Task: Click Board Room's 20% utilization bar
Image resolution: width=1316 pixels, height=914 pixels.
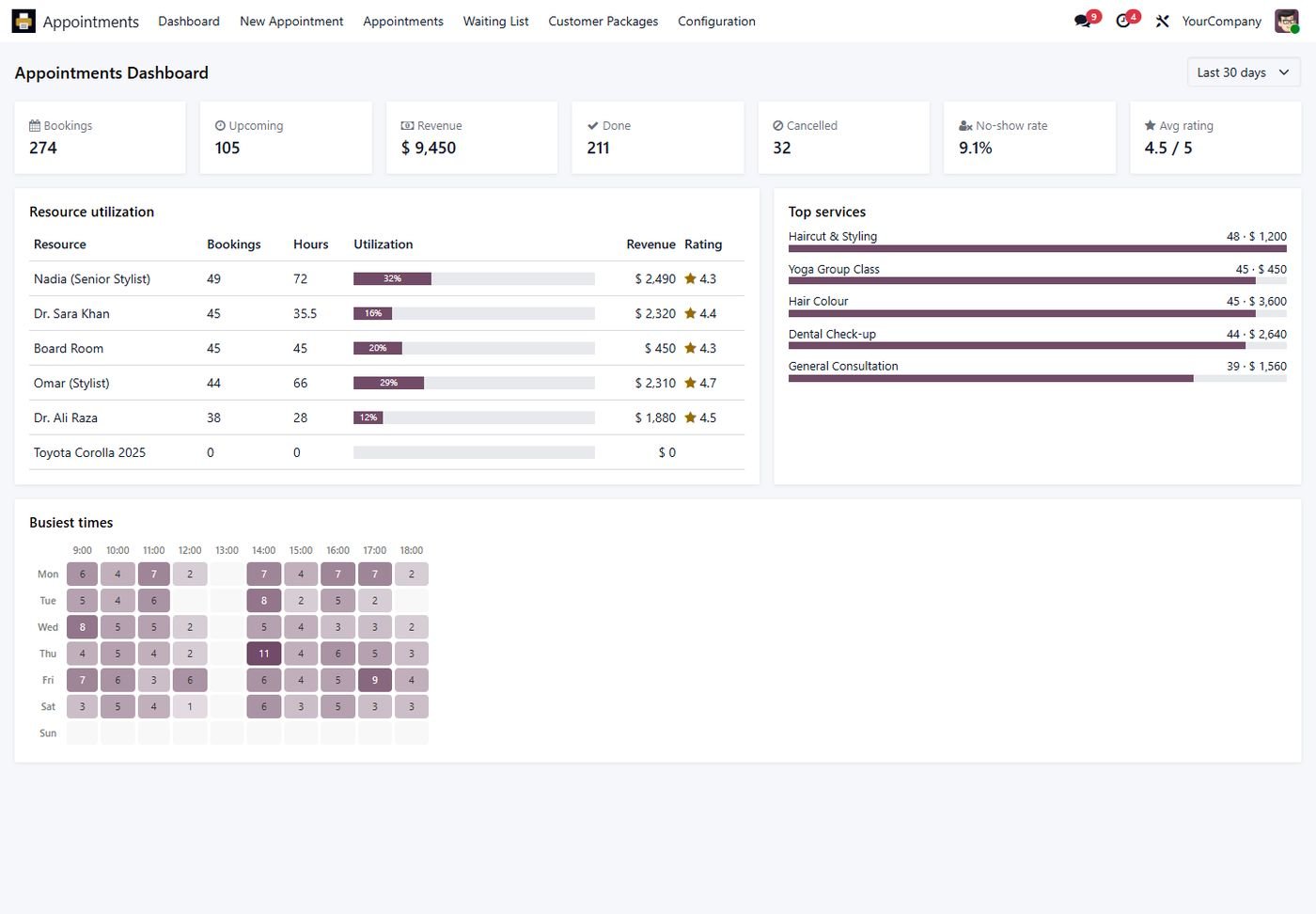Action: click(378, 348)
